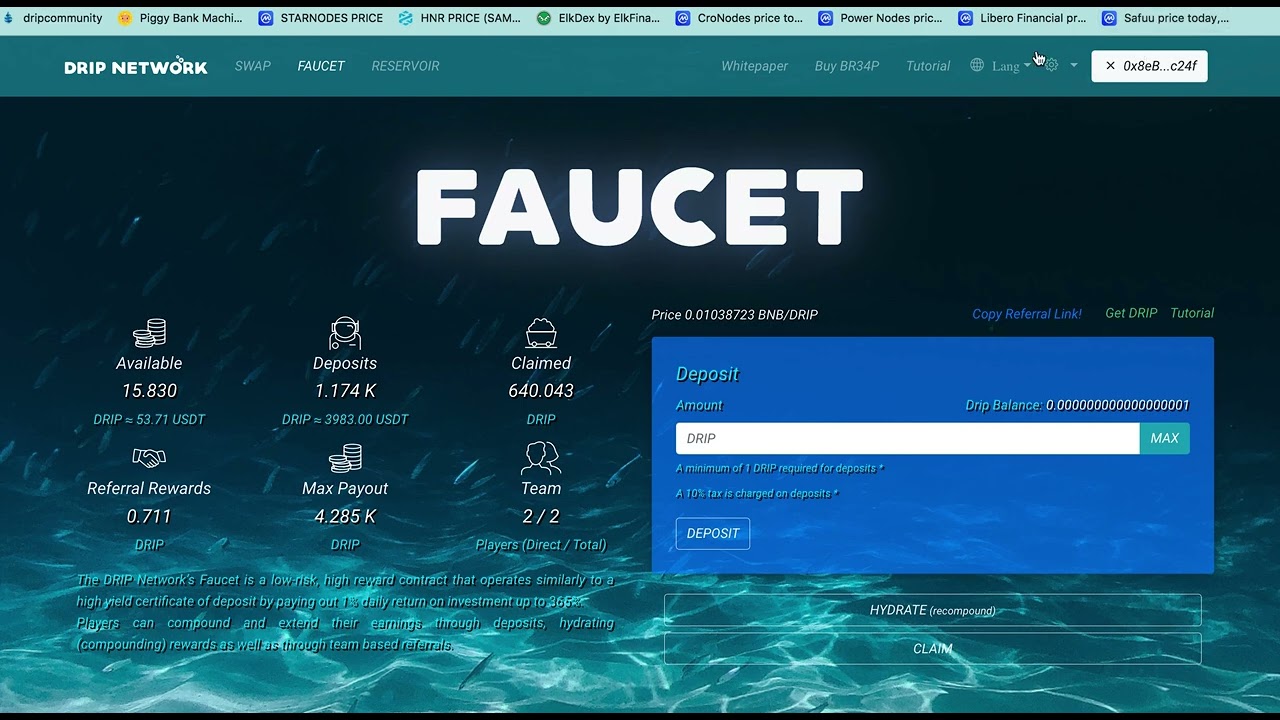Viewport: 1280px width, 720px height.
Task: Click the Available value 15.830
Action: (x=149, y=391)
